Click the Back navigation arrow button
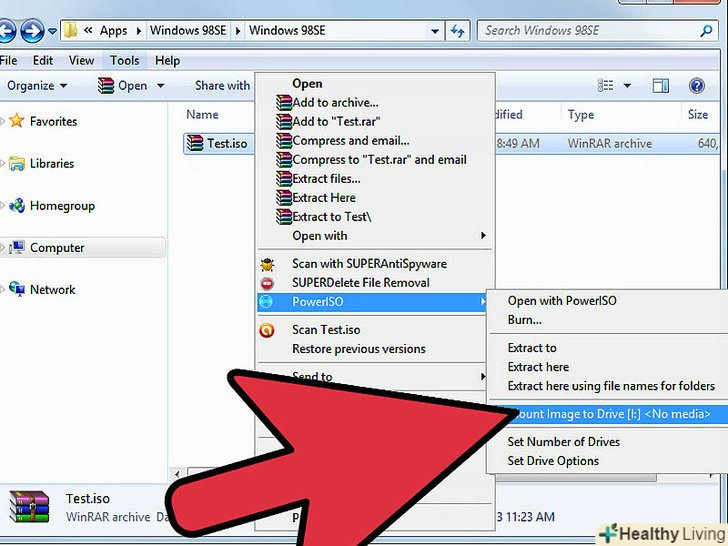Viewport: 728px width, 546px height. (6, 31)
